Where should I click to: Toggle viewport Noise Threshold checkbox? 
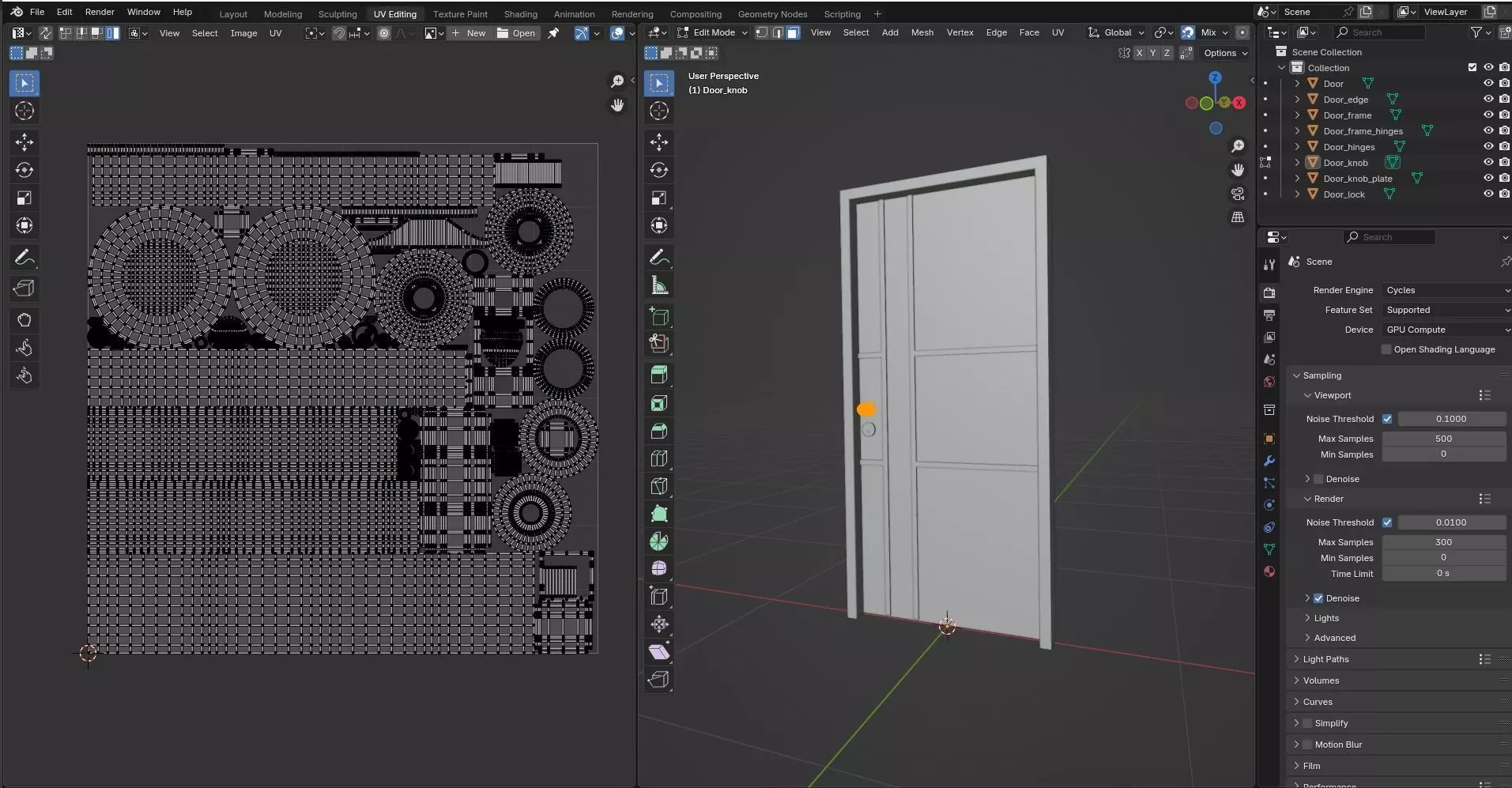1387,419
